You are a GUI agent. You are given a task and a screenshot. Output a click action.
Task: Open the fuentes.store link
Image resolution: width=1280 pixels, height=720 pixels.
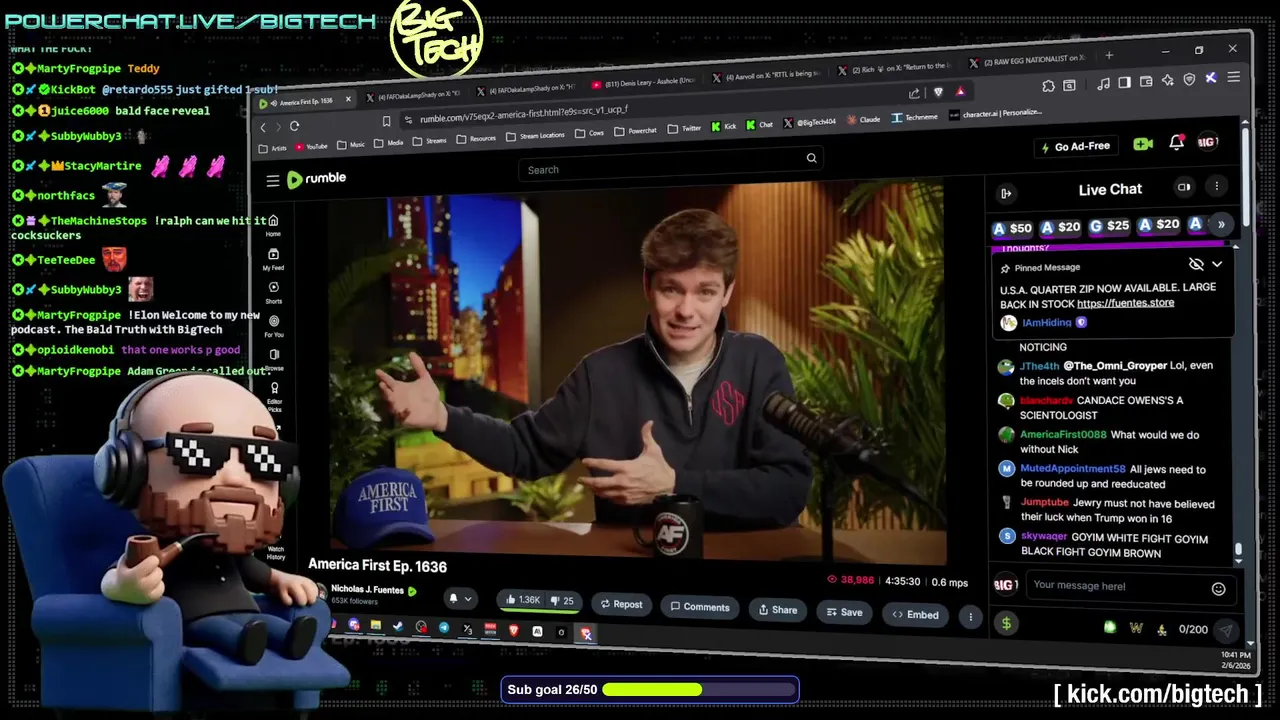[1125, 303]
